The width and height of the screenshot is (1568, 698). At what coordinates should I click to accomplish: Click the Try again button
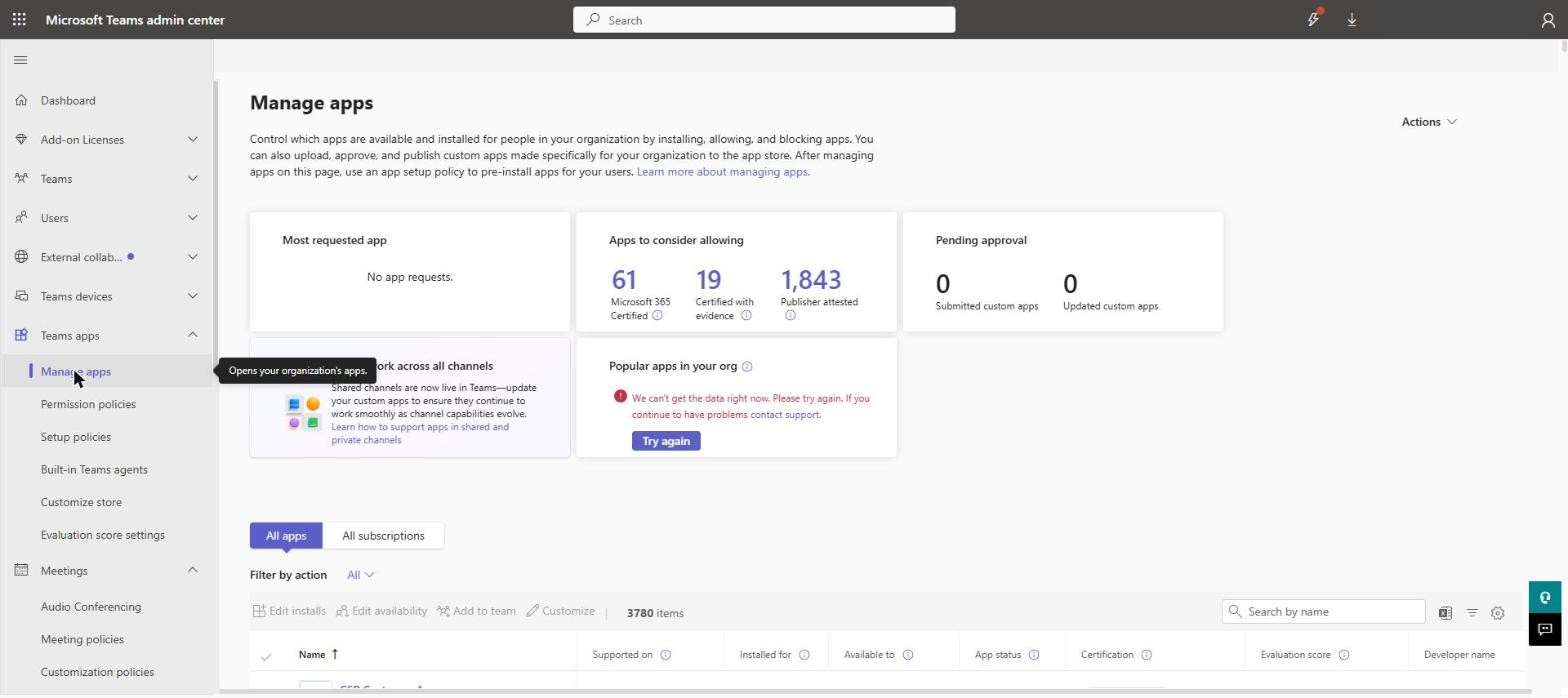[666, 441]
